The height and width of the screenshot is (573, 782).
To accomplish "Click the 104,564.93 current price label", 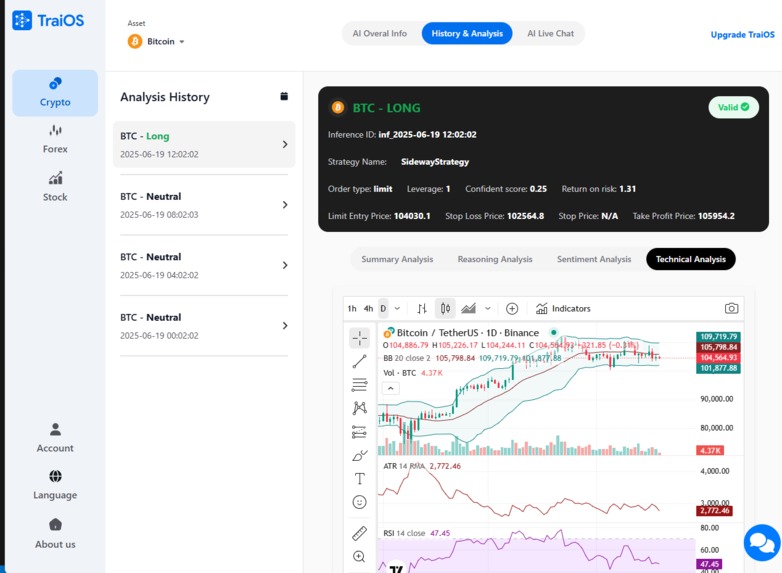I will 718,358.
